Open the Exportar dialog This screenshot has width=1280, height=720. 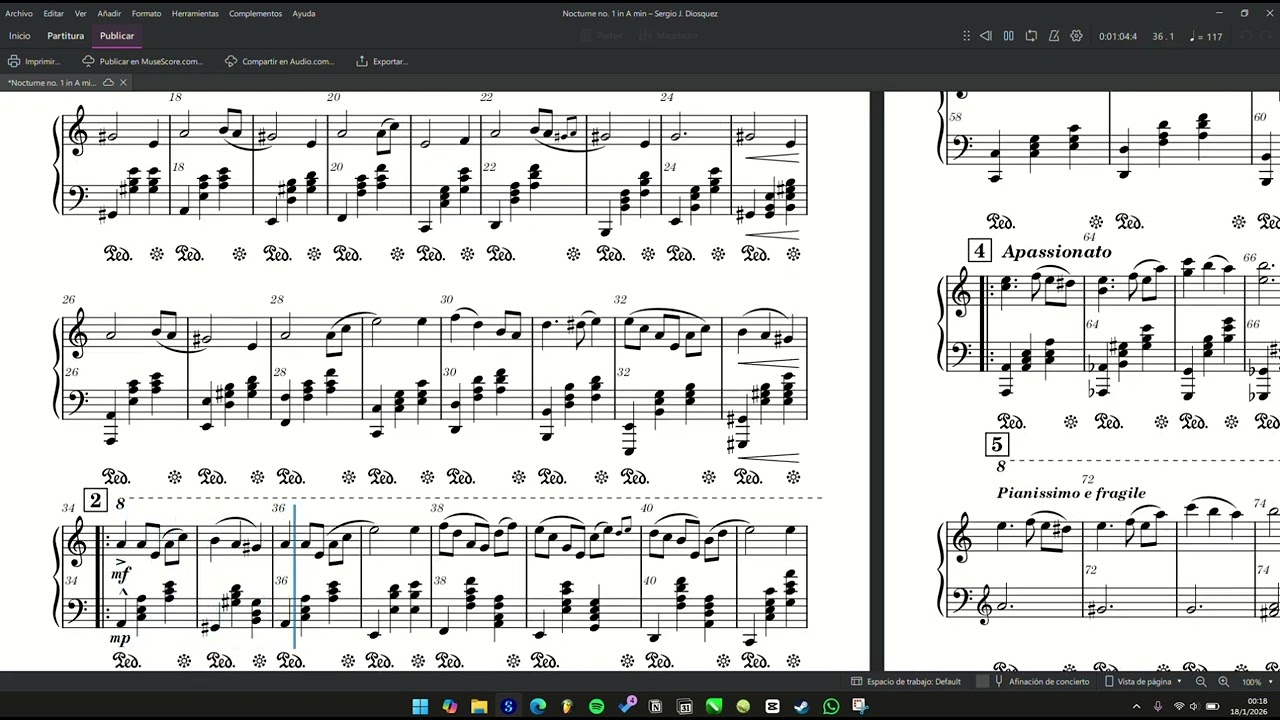381,61
